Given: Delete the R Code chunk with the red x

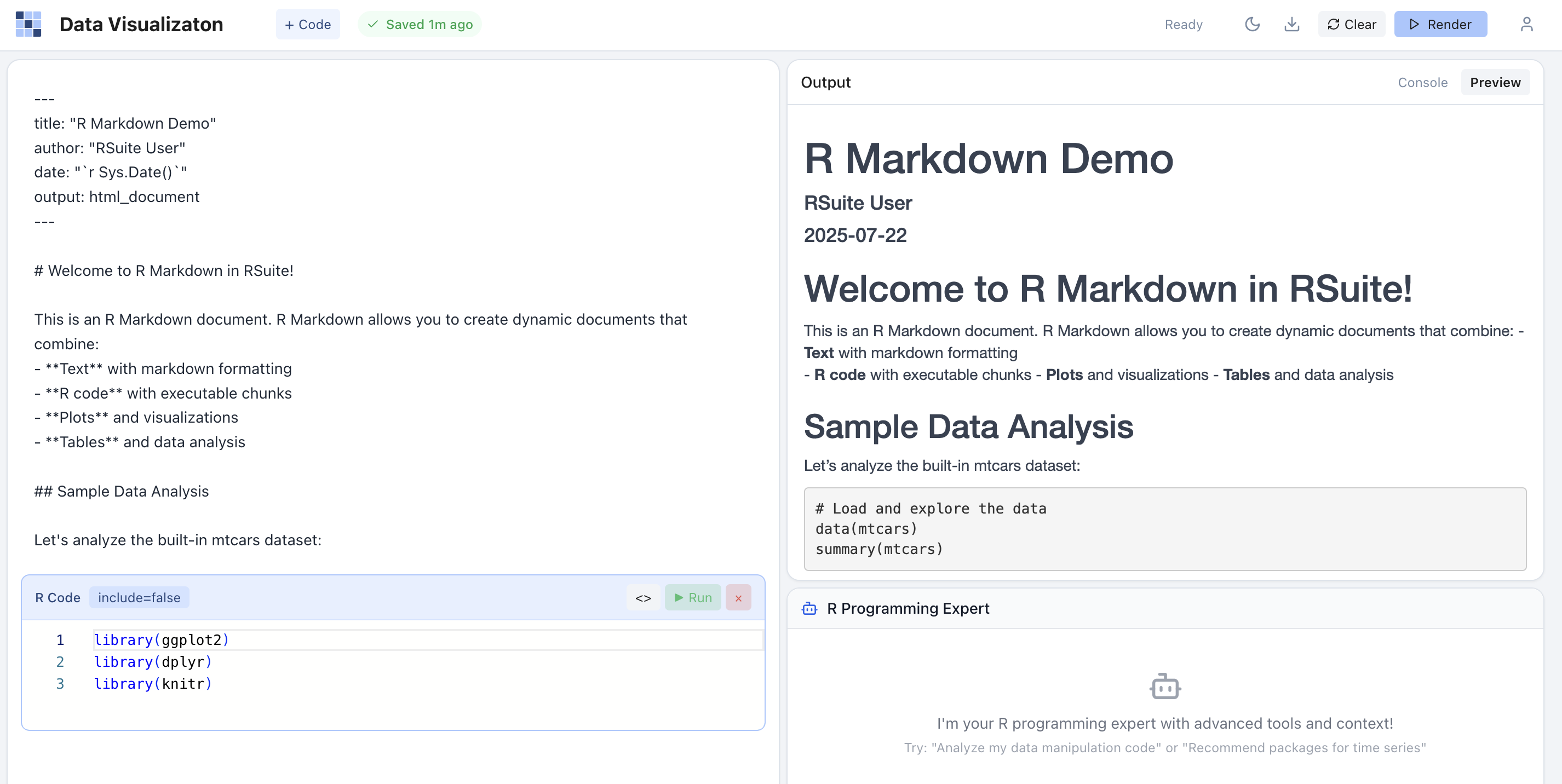Looking at the screenshot, I should click(x=738, y=597).
